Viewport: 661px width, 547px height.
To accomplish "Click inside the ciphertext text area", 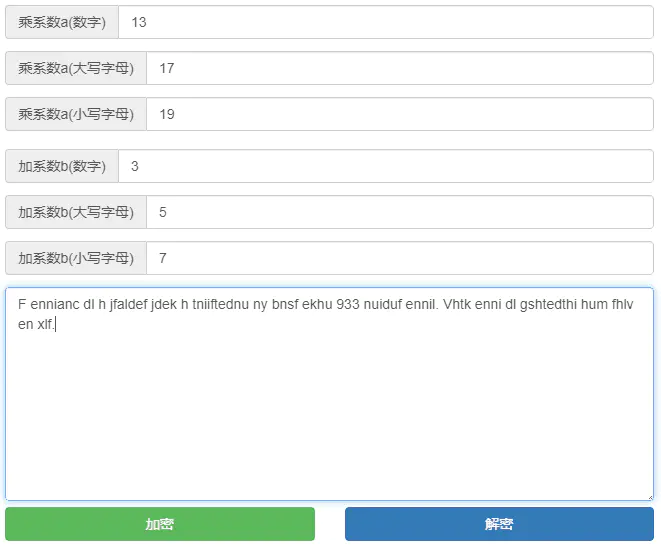I will click(329, 394).
